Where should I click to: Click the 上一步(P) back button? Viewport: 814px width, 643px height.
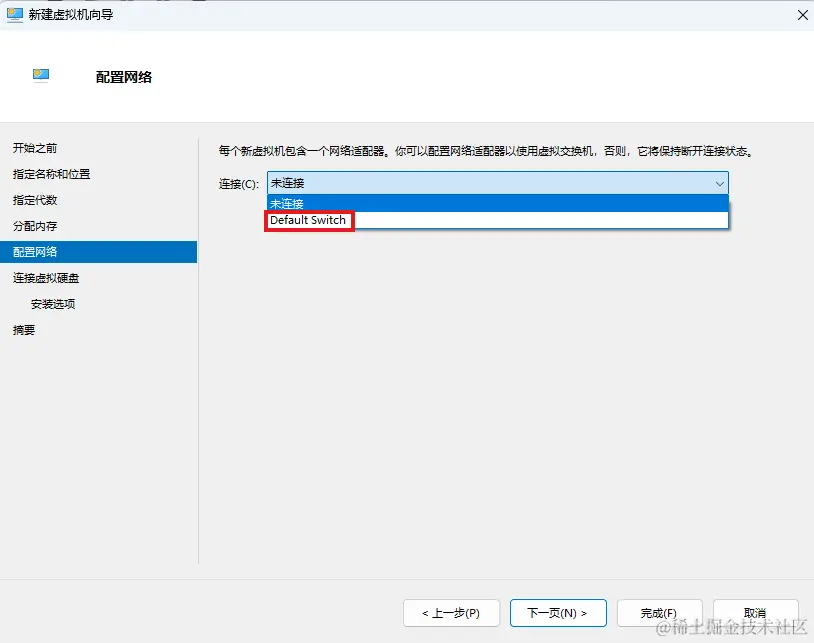coord(451,613)
